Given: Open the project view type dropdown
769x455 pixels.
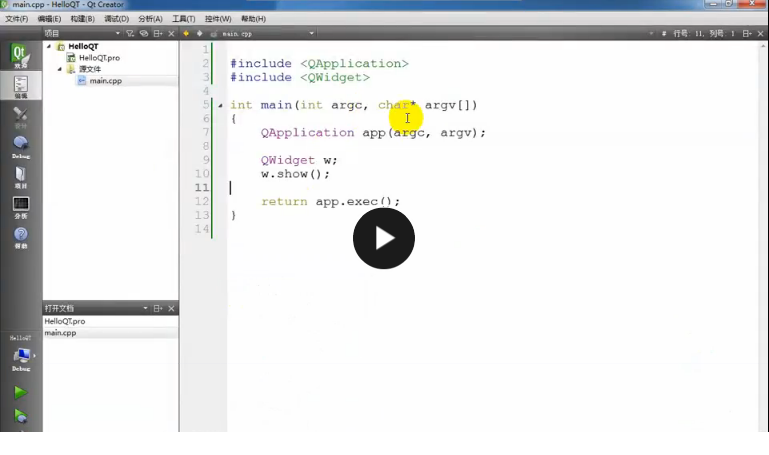Looking at the screenshot, I should click(x=117, y=33).
